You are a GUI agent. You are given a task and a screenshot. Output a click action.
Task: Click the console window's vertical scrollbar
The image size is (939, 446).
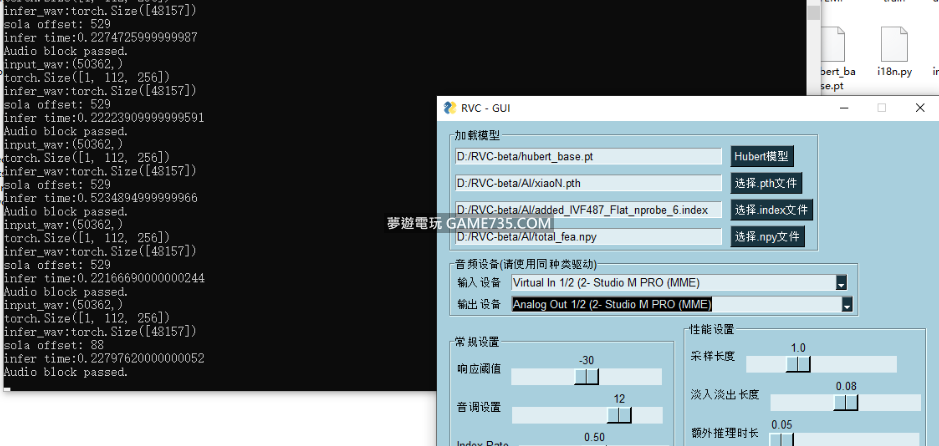[x=813, y=47]
